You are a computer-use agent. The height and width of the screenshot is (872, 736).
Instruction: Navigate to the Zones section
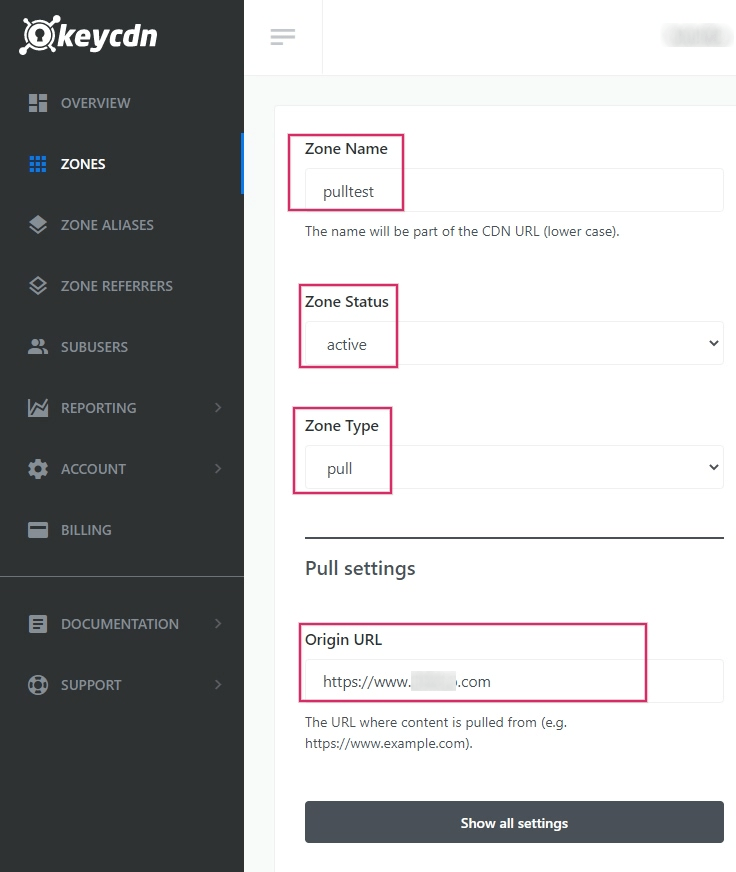click(82, 163)
